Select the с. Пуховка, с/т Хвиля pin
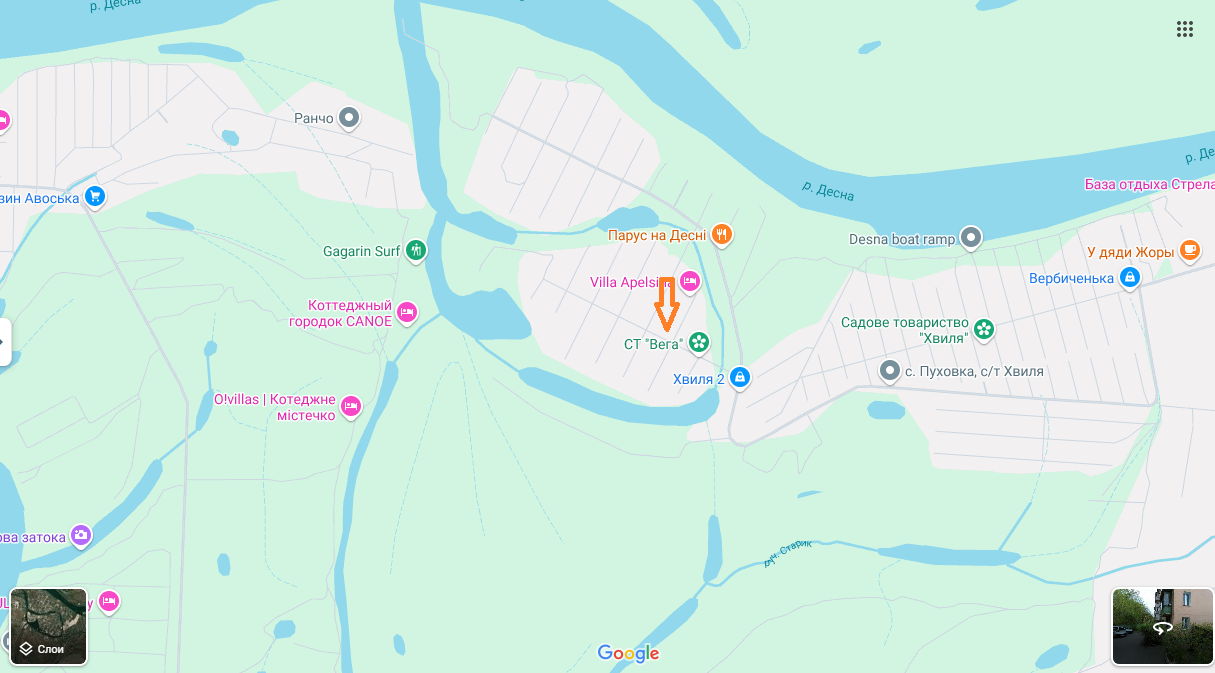This screenshot has width=1215, height=673. pos(890,371)
